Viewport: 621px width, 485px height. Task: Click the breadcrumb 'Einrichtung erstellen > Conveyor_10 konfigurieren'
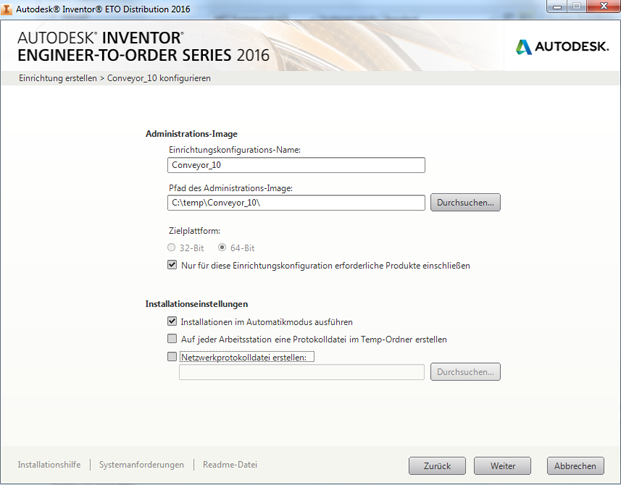pyautogui.click(x=114, y=78)
